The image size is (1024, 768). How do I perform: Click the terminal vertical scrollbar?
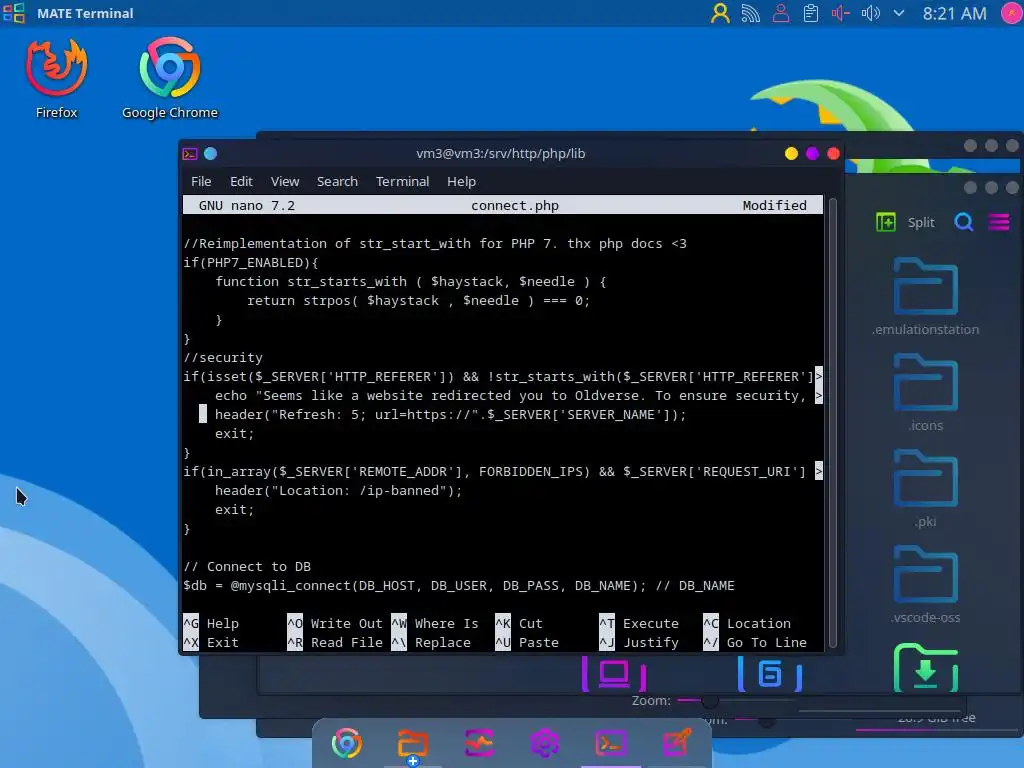tap(833, 421)
